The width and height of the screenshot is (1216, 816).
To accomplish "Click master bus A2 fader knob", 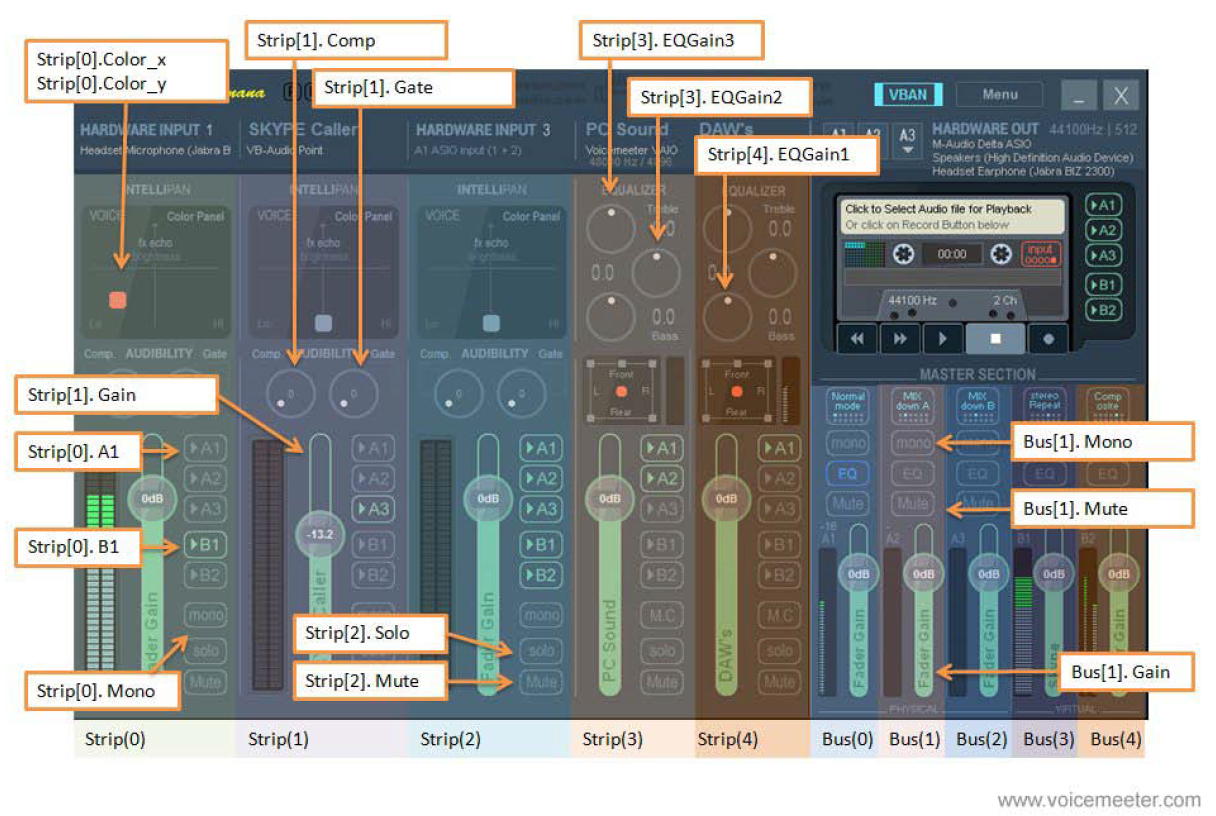I will pos(923,575).
